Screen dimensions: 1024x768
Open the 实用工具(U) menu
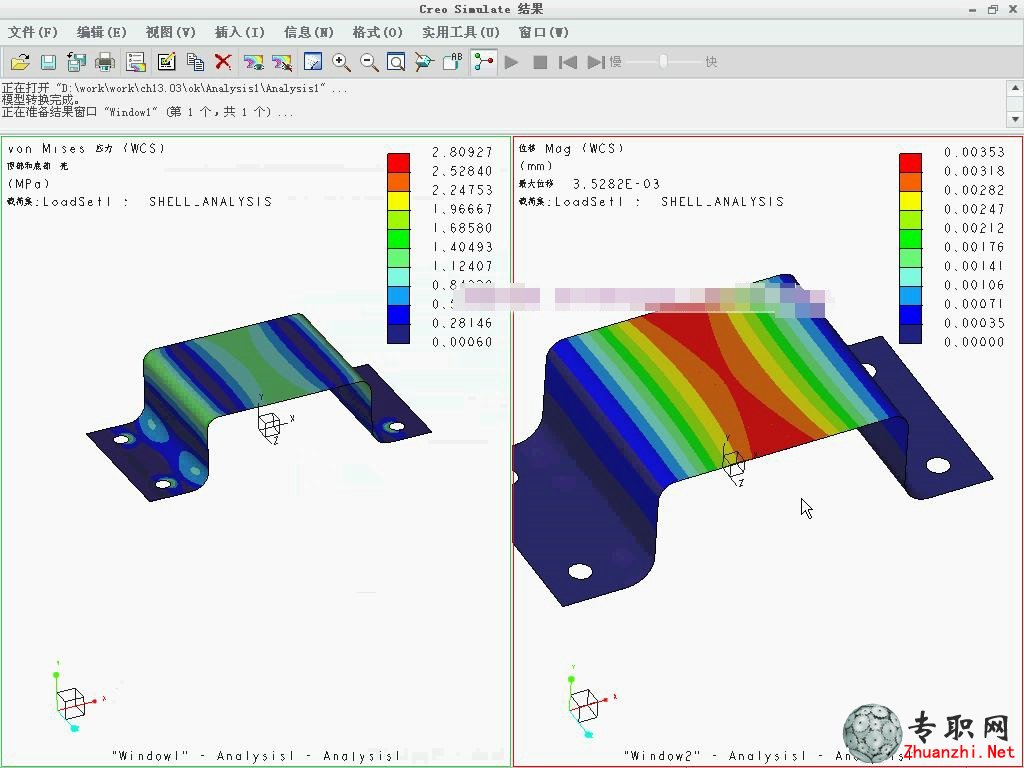(460, 32)
